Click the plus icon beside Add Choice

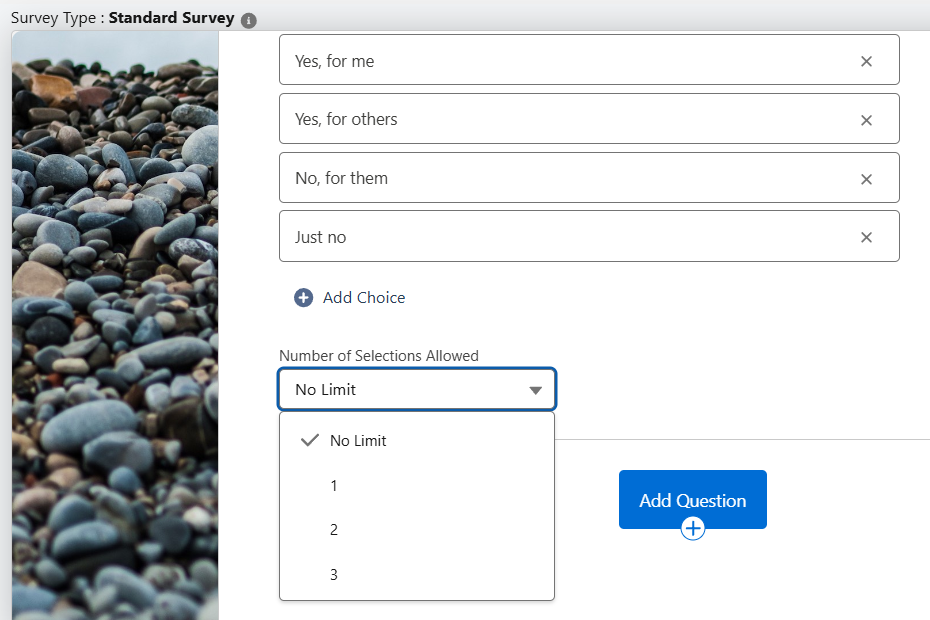coord(303,298)
